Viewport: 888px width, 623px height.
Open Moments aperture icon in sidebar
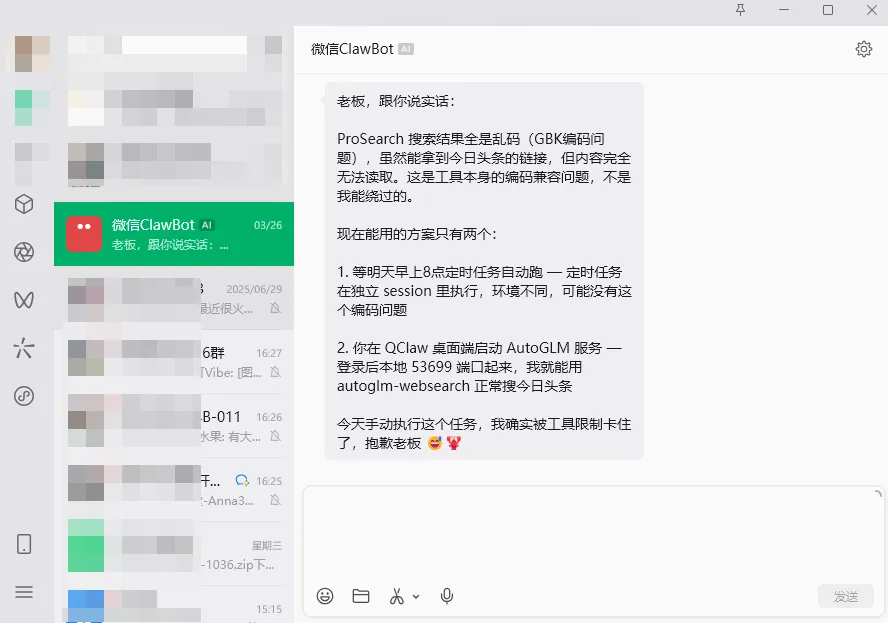[x=24, y=252]
